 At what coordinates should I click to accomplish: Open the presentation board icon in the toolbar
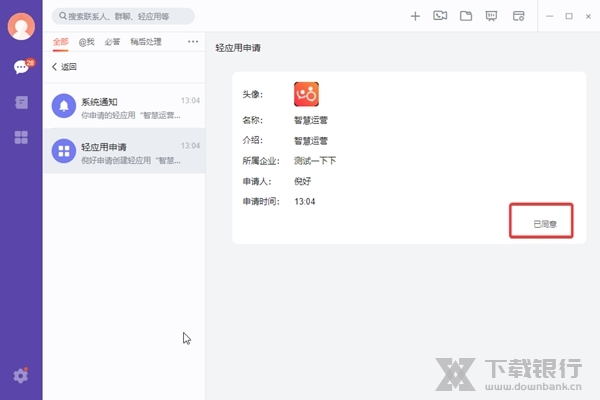point(491,16)
